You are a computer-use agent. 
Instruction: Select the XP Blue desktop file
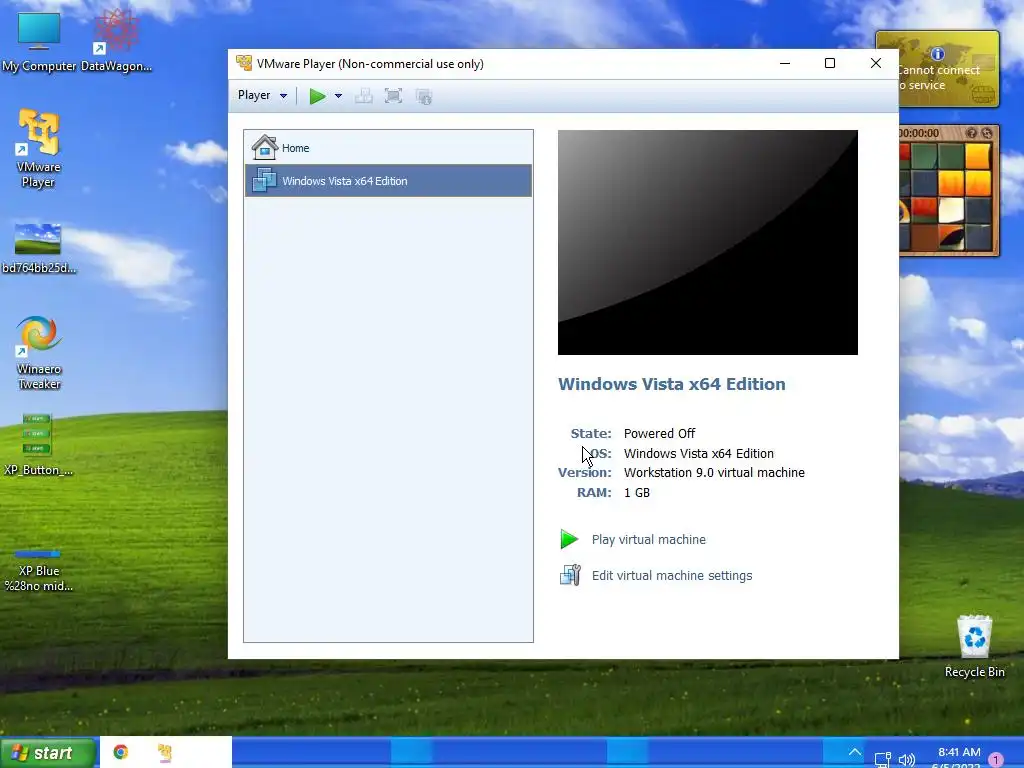39,570
